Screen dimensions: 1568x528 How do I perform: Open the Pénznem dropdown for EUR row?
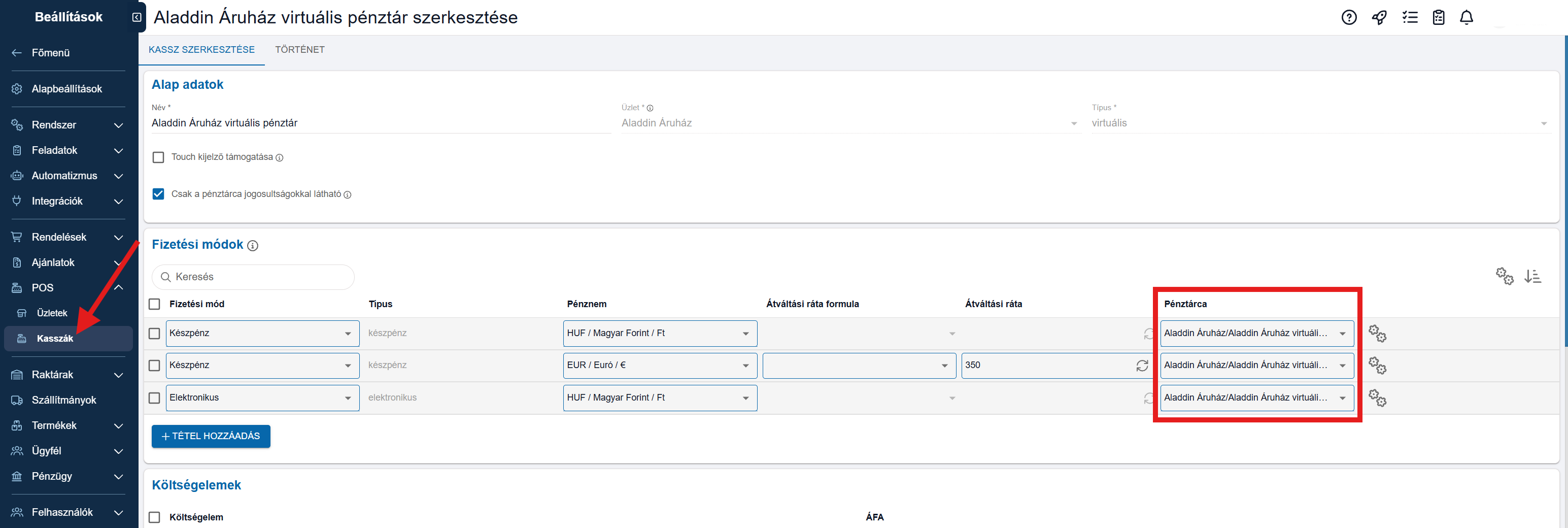pyautogui.click(x=659, y=366)
